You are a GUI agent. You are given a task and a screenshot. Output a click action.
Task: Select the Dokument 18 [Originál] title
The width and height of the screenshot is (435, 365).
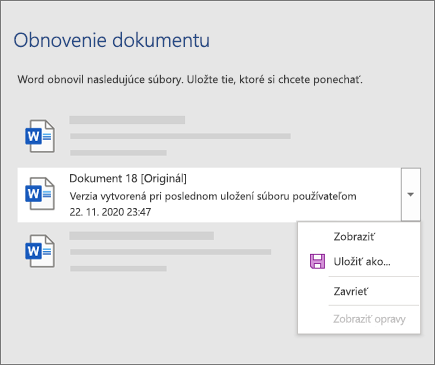(128, 179)
